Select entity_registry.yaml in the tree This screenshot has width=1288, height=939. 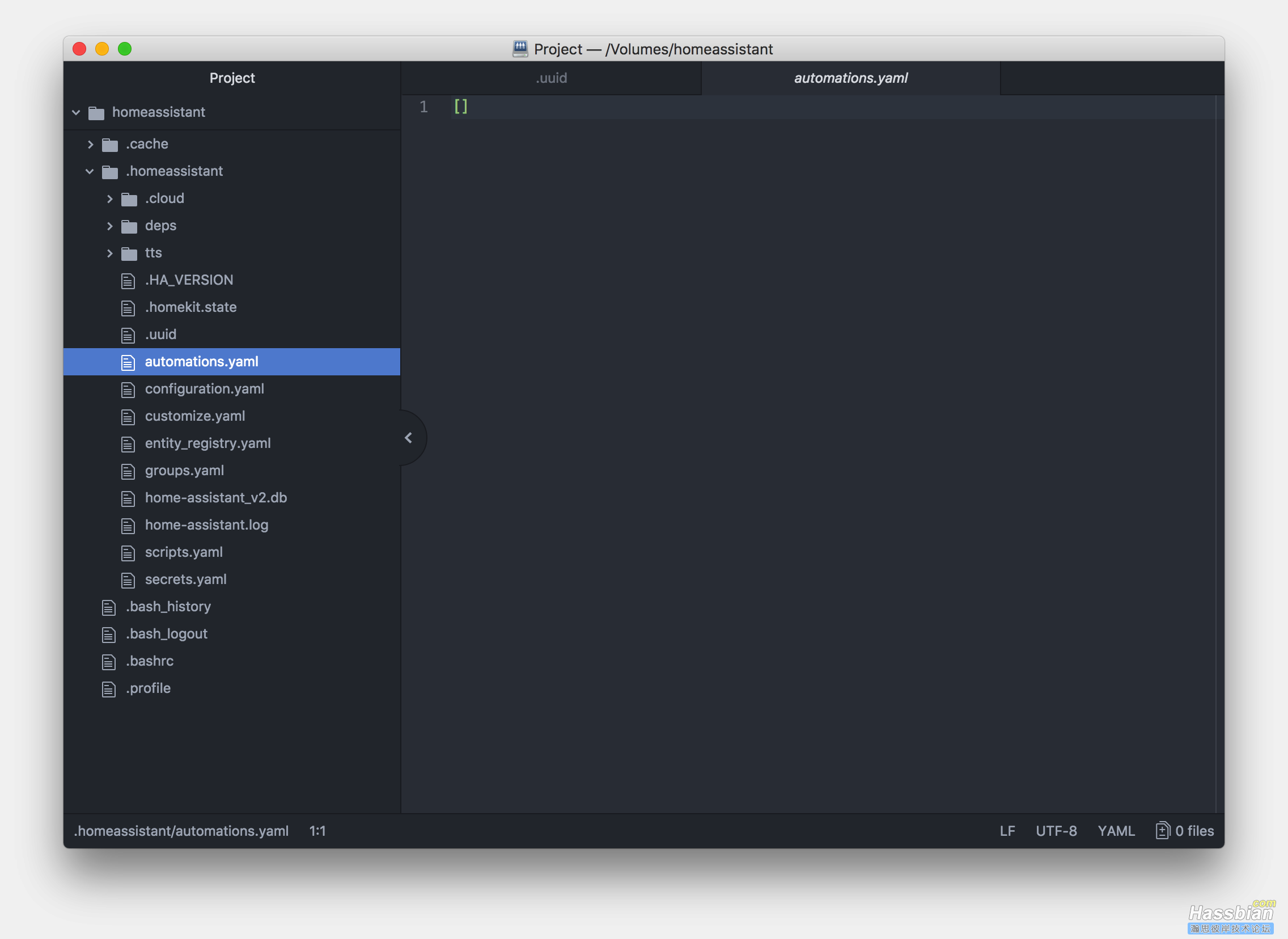[x=208, y=443]
